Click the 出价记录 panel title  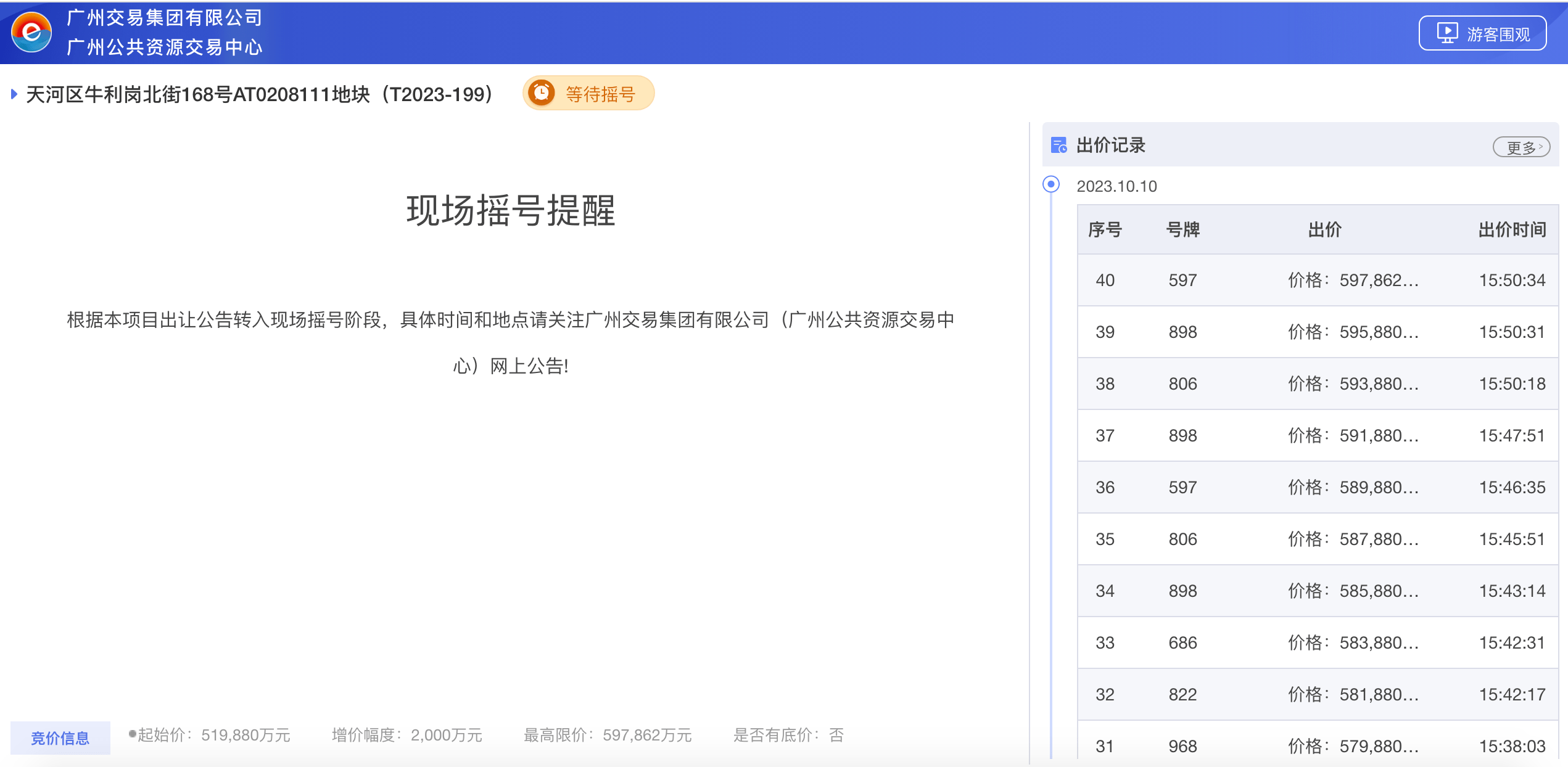click(1110, 146)
